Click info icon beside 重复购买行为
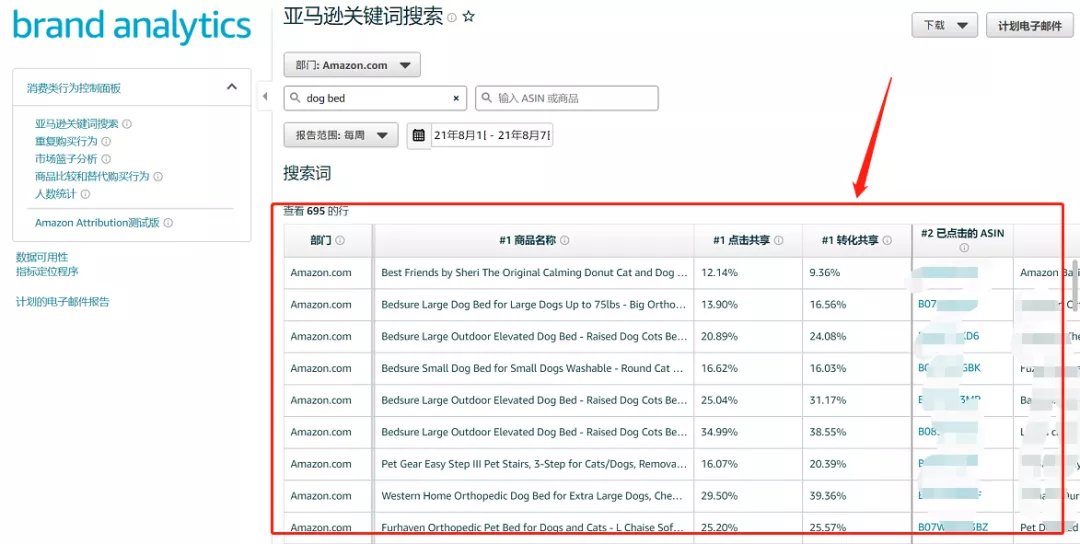This screenshot has width=1080, height=544. [x=106, y=141]
